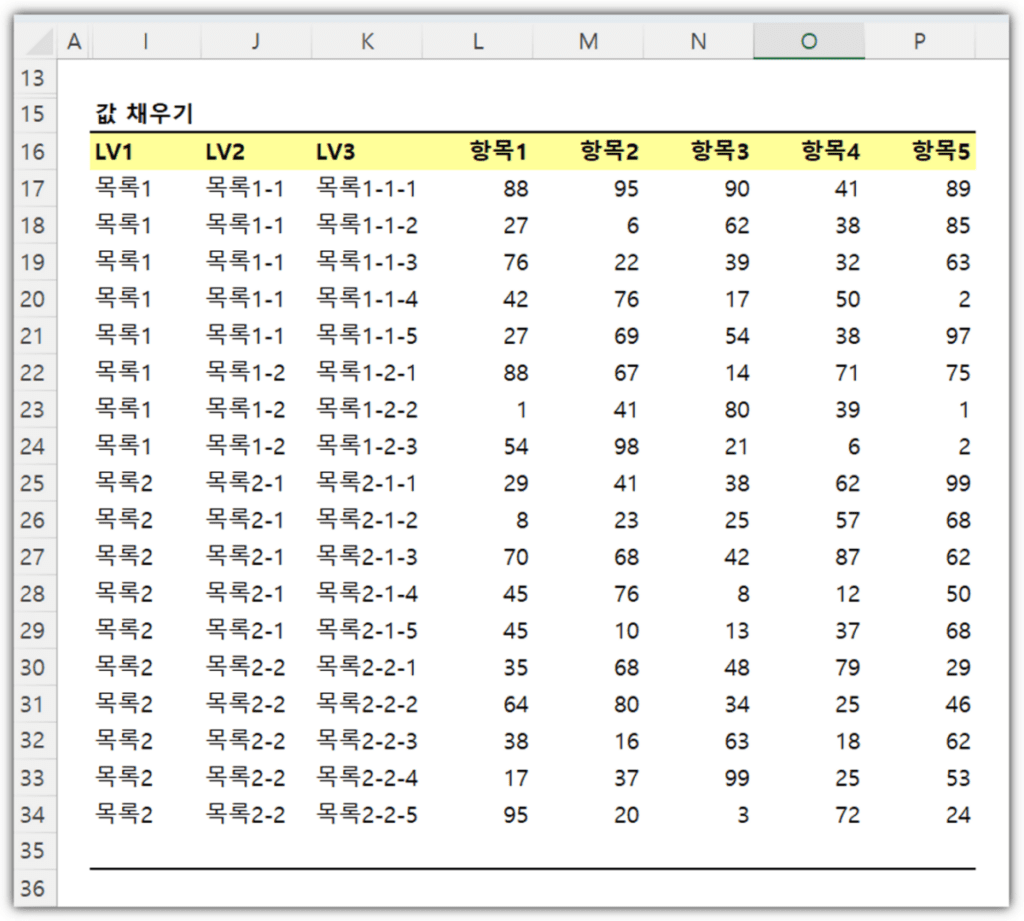Click the 항목5 header cell
The height and width of the screenshot is (921, 1024).
click(x=920, y=152)
